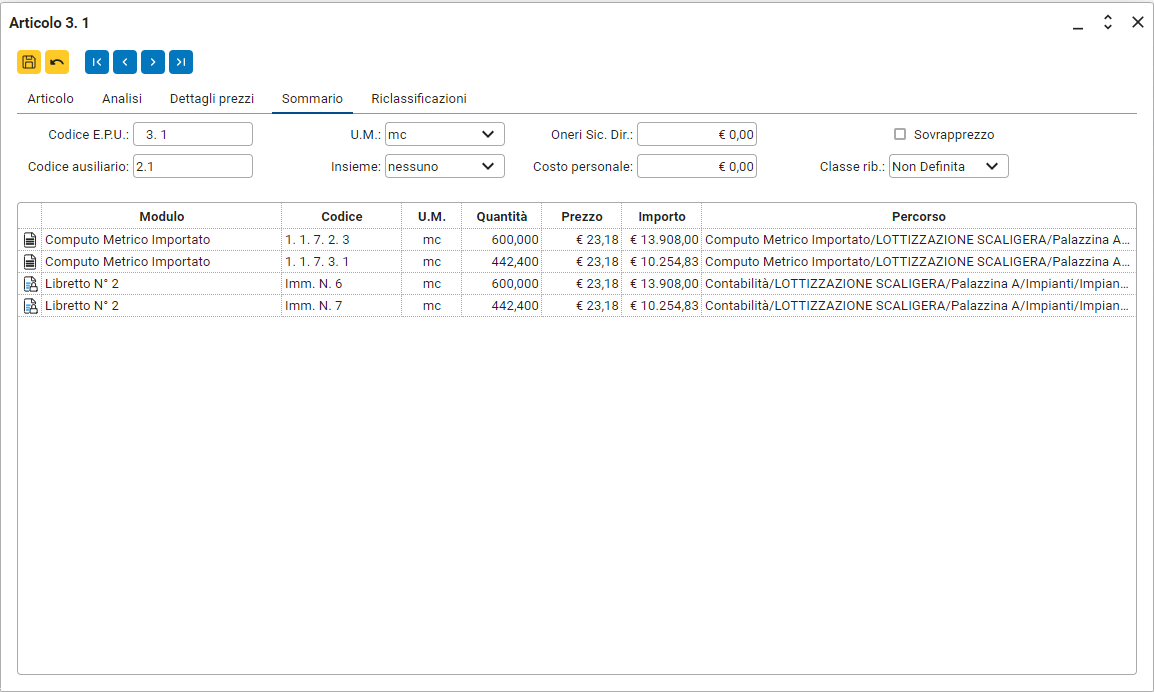
Task: Switch to the Analisi tab
Action: coord(122,99)
